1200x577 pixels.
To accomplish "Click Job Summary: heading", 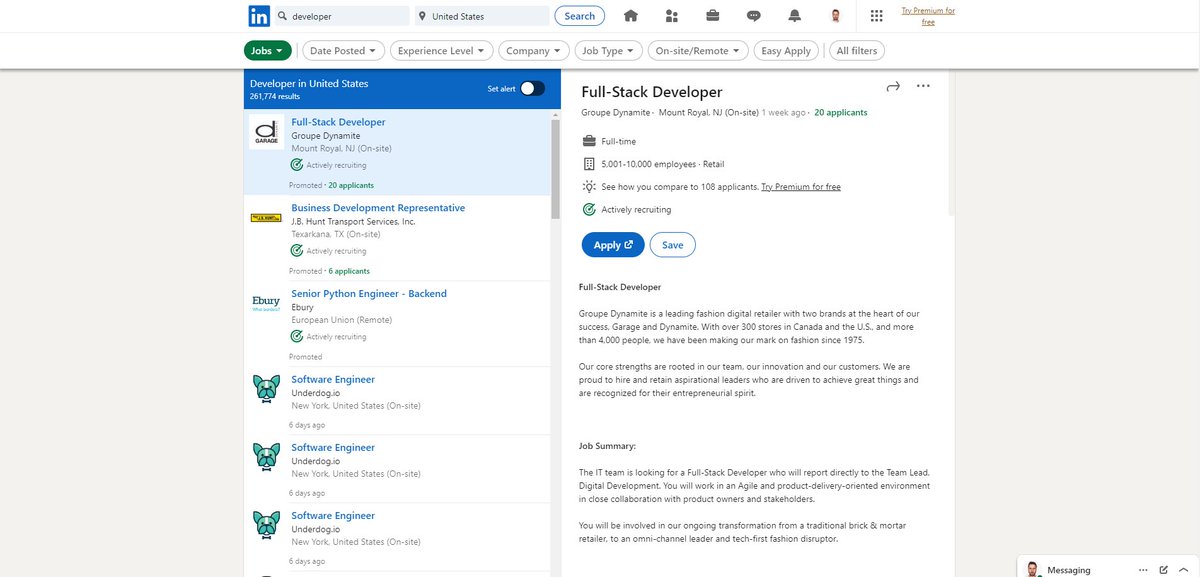I will tap(608, 446).
